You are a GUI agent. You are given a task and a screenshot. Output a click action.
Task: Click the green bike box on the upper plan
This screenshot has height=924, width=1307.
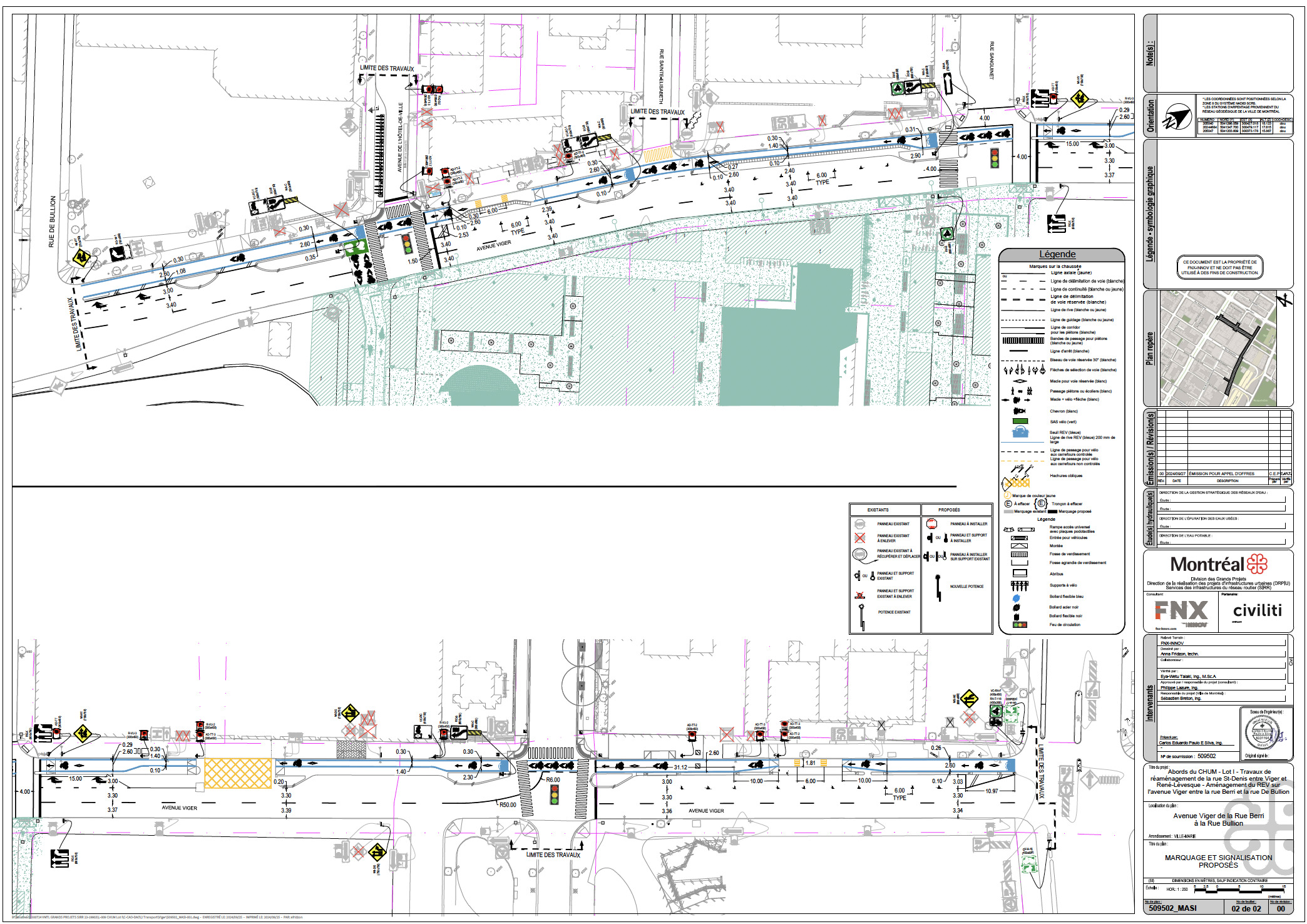[356, 247]
